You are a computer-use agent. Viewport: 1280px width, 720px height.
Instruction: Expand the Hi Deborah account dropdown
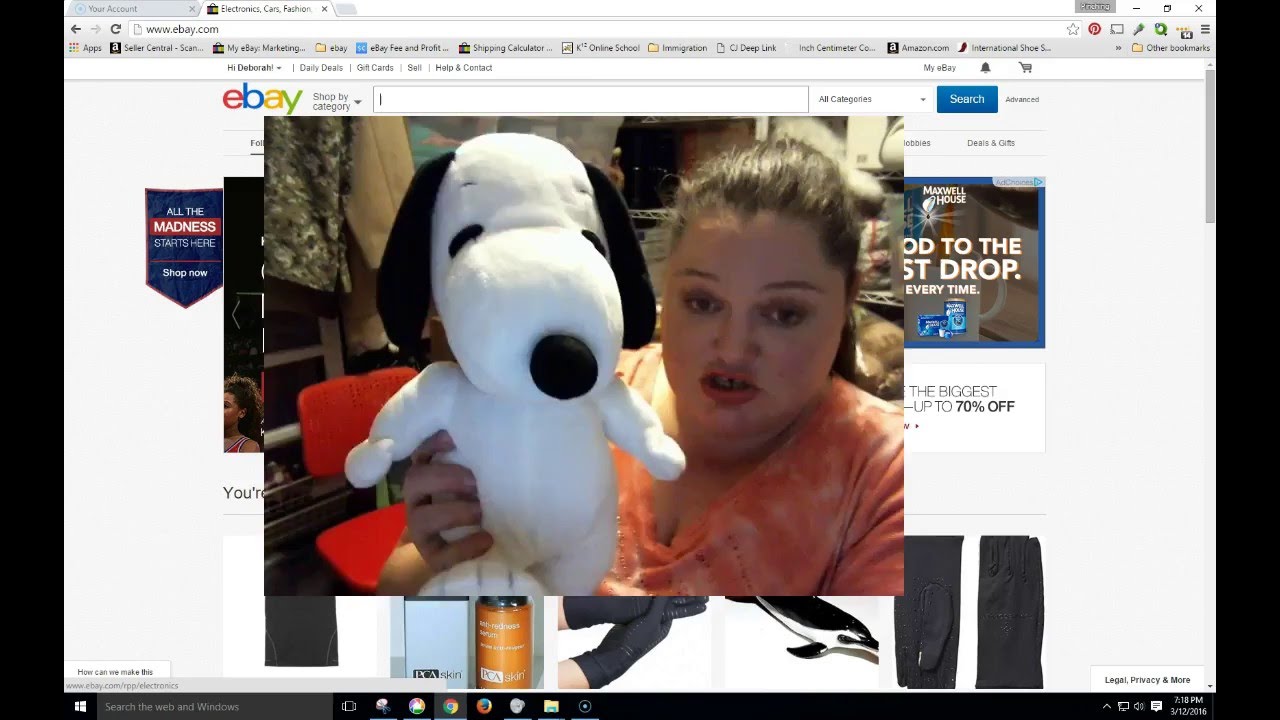coord(255,68)
